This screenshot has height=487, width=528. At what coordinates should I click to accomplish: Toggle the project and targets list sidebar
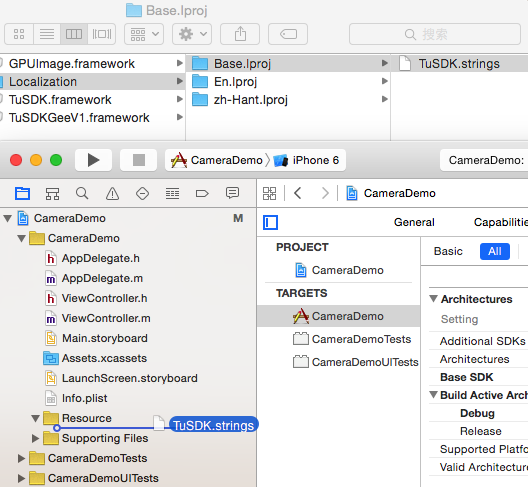click(x=270, y=222)
